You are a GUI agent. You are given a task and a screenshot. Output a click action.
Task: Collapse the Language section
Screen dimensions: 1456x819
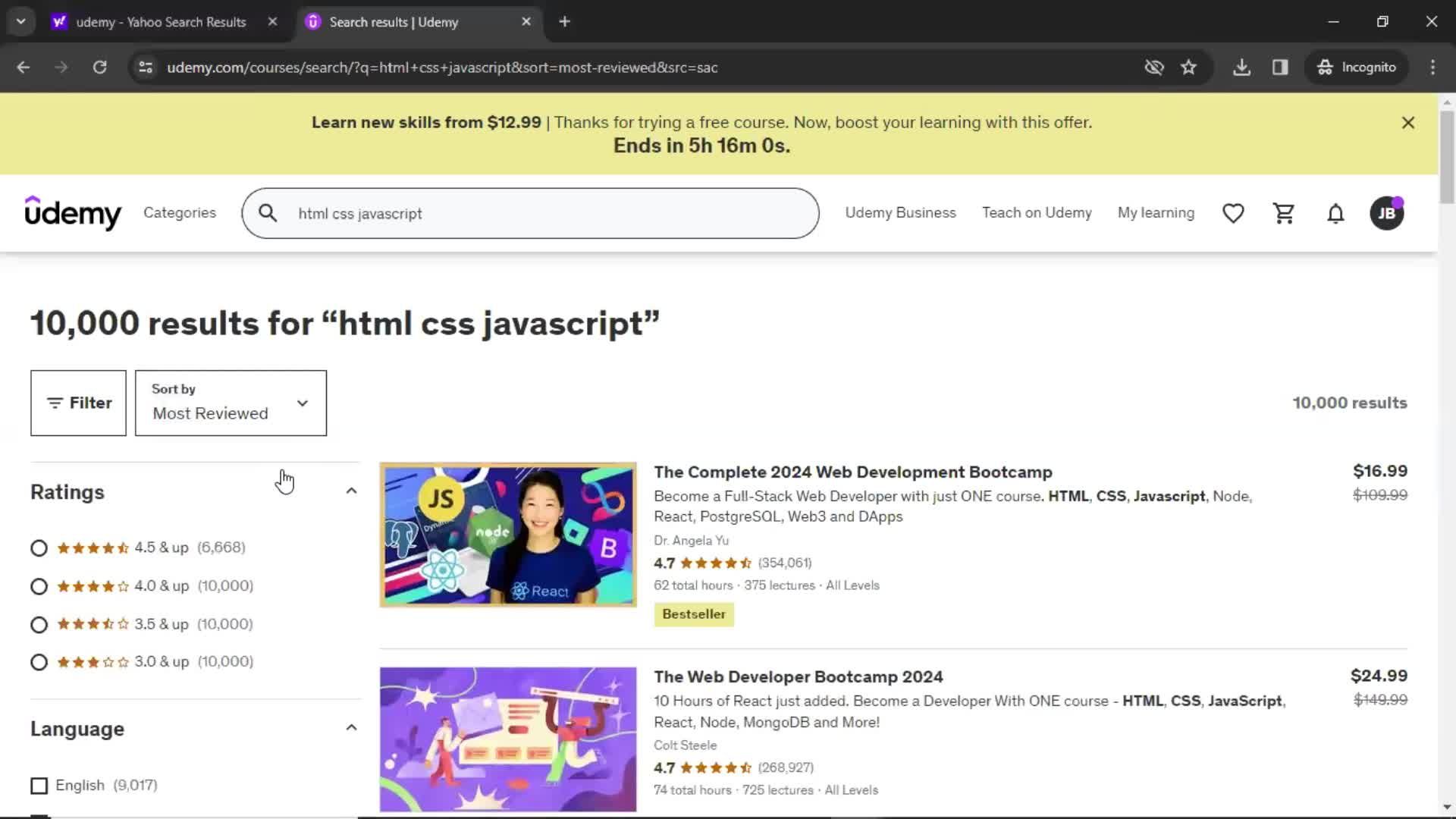[351, 728]
